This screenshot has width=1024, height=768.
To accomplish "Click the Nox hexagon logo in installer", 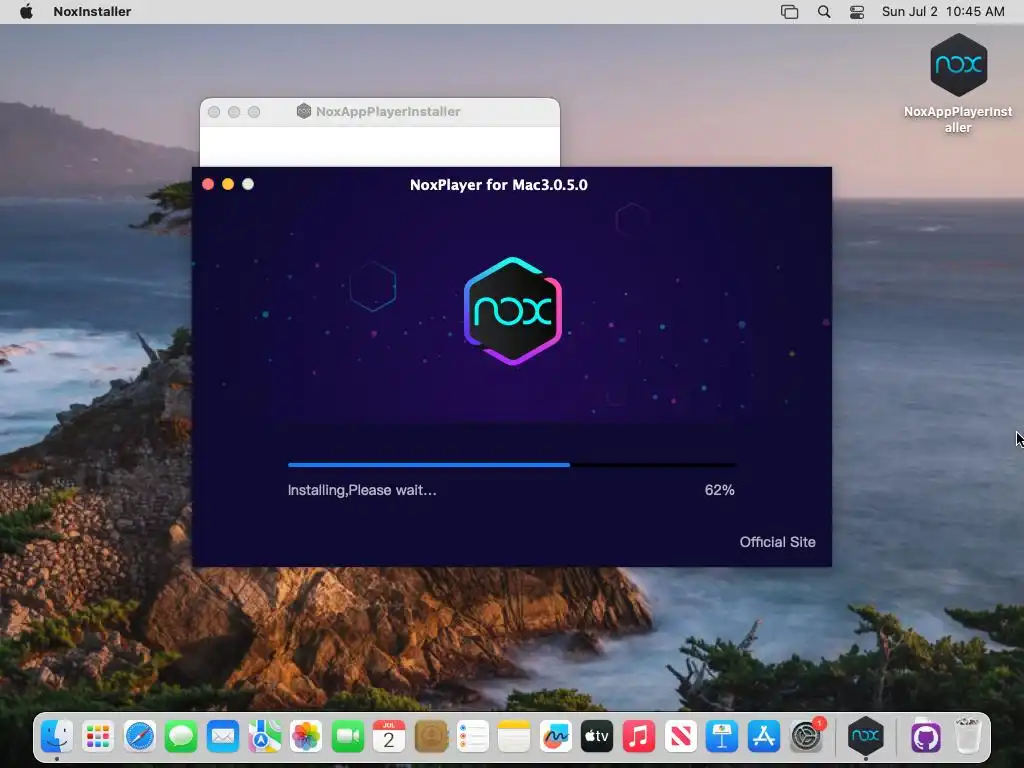I will 513,311.
